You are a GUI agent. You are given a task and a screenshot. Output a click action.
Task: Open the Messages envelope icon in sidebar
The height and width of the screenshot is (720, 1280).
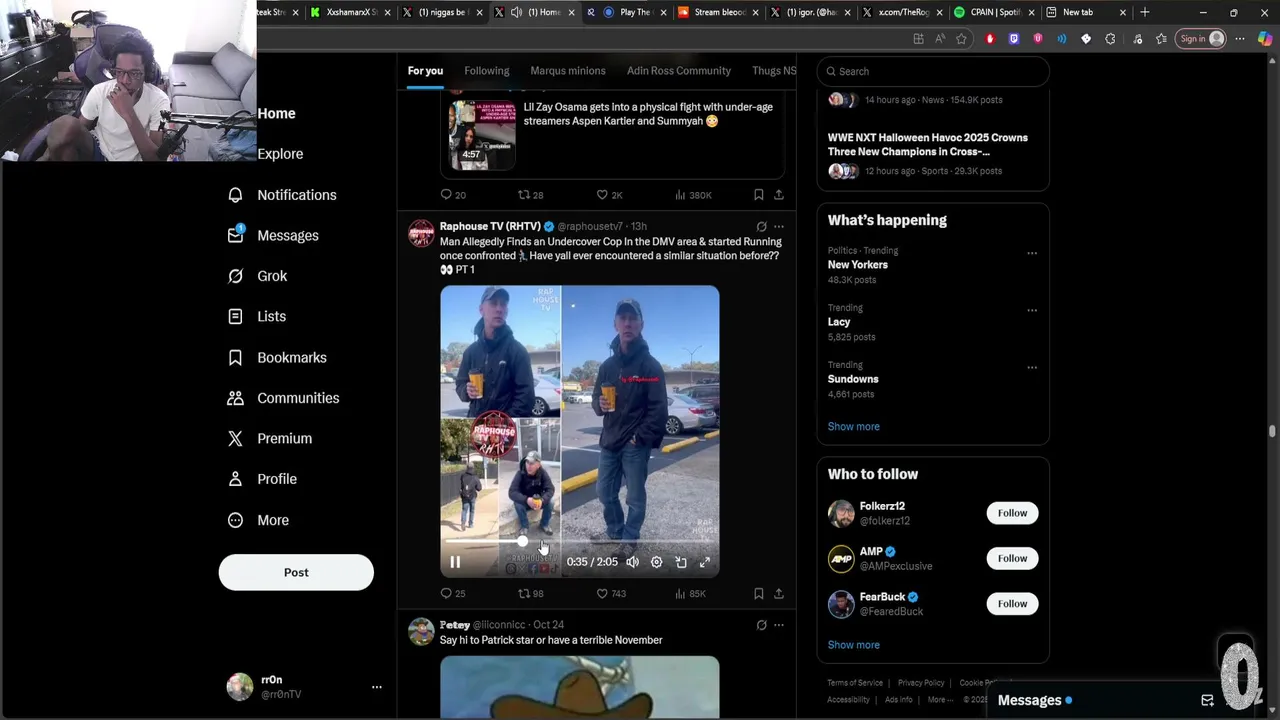[x=235, y=235]
